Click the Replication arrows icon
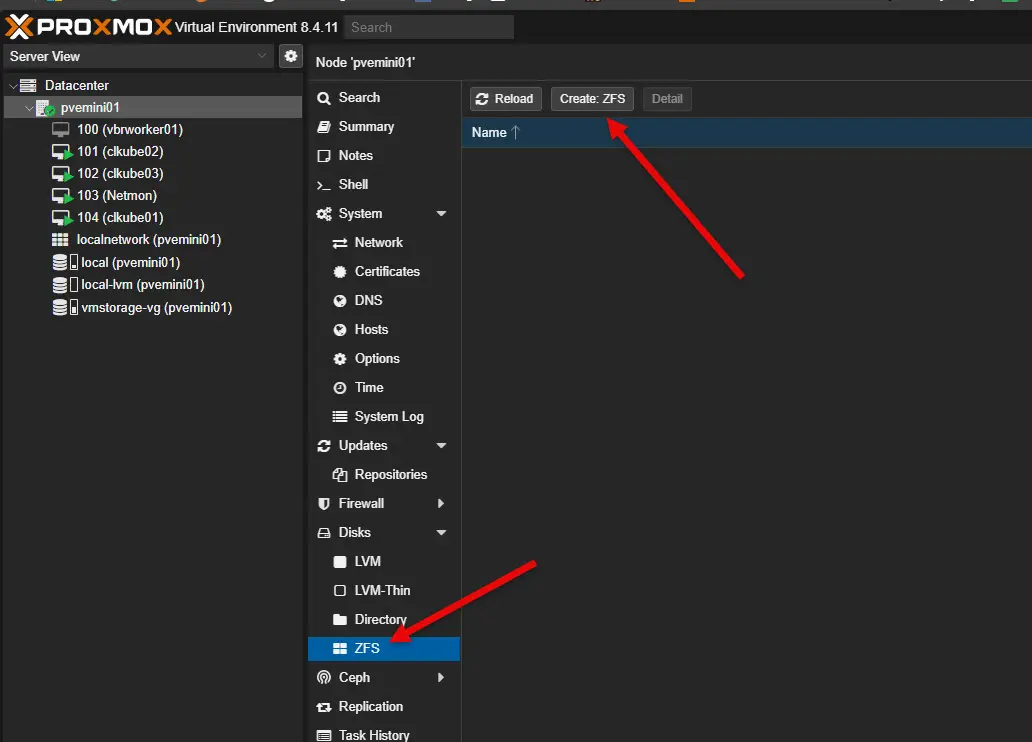1032x742 pixels. pos(325,707)
